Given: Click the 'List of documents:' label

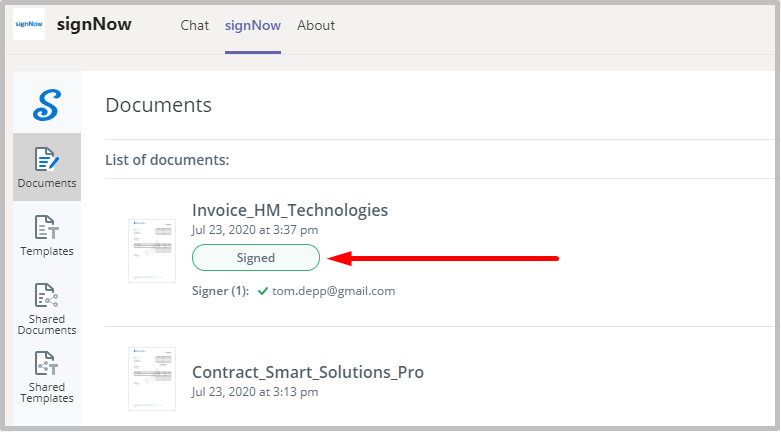Looking at the screenshot, I should pyautogui.click(x=167, y=160).
